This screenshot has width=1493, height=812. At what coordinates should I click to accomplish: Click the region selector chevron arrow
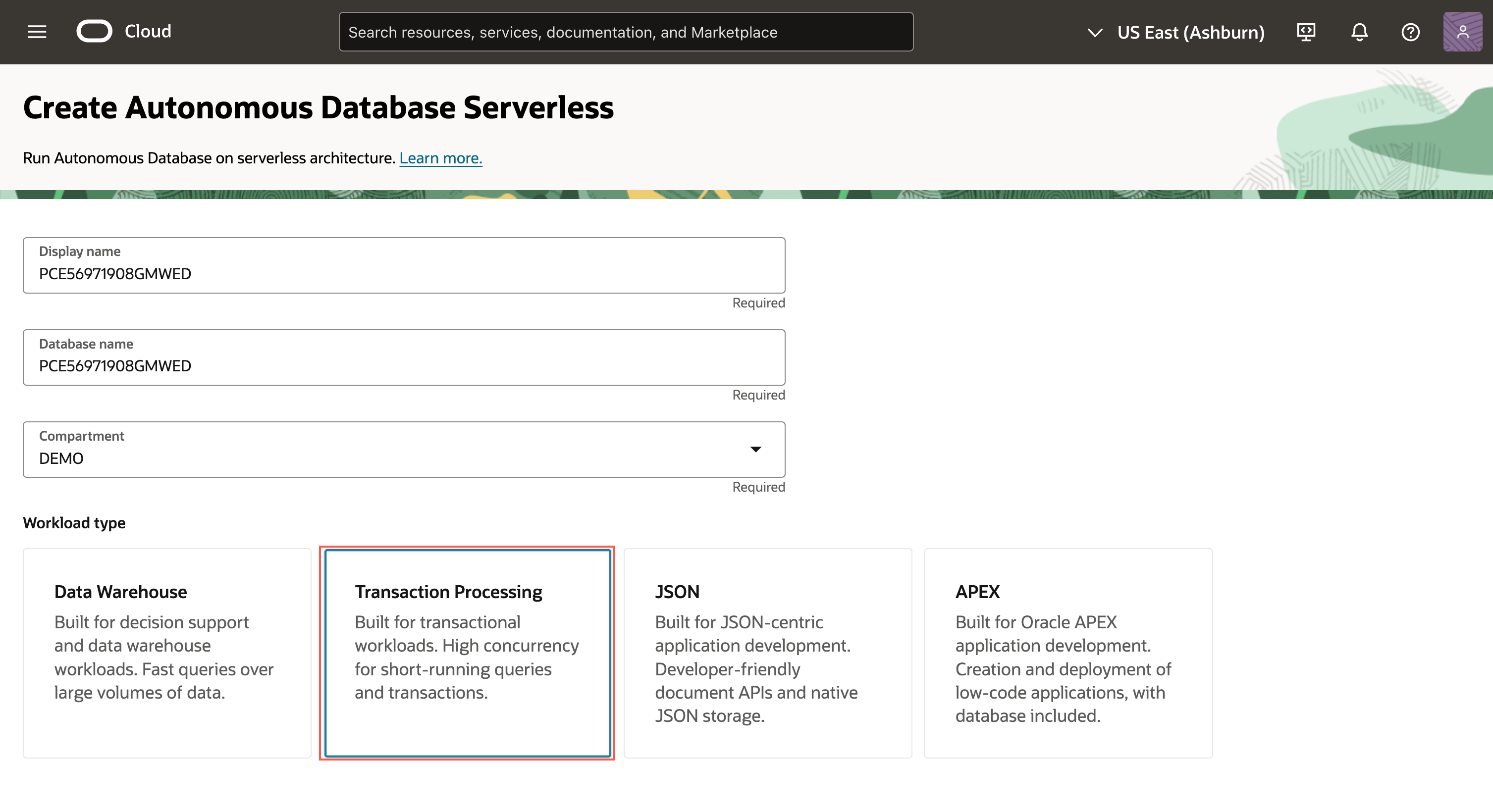coord(1094,33)
